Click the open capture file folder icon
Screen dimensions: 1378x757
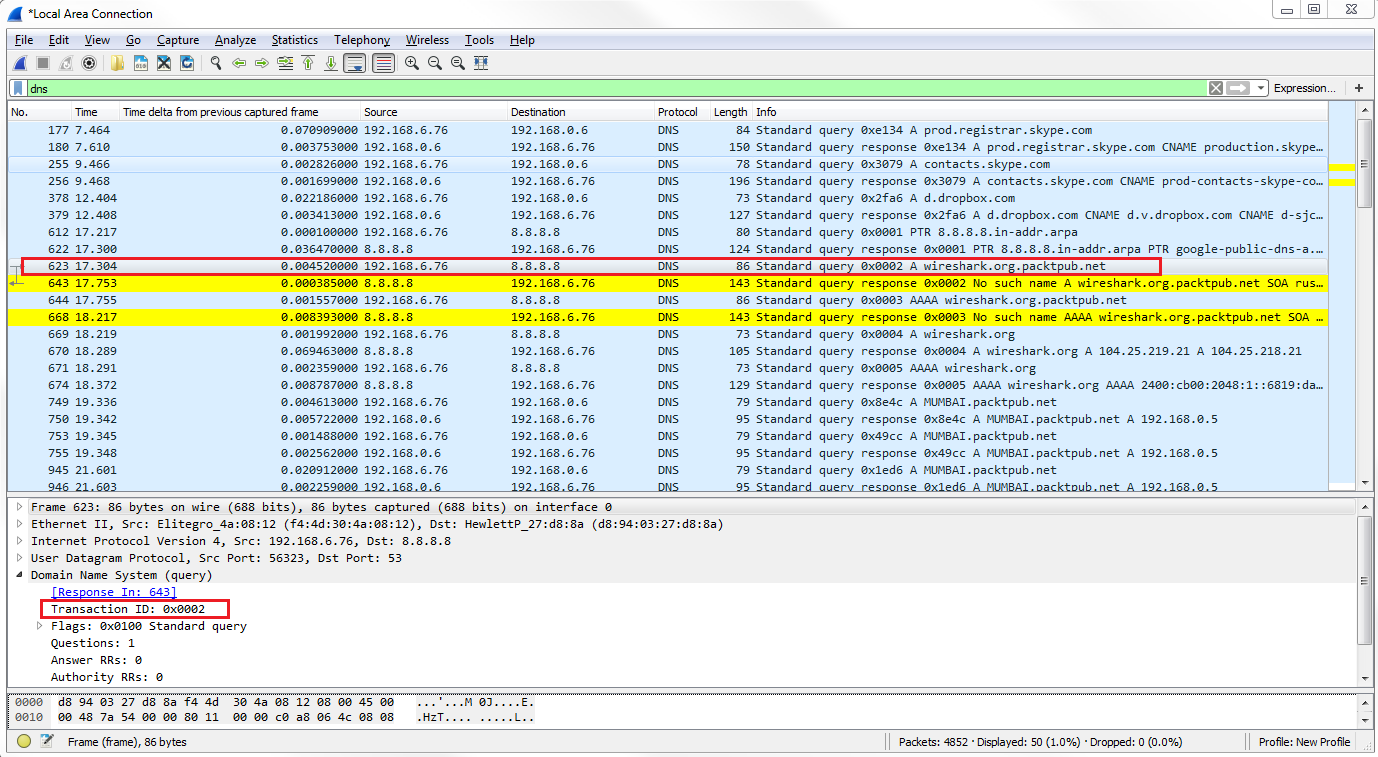click(118, 63)
